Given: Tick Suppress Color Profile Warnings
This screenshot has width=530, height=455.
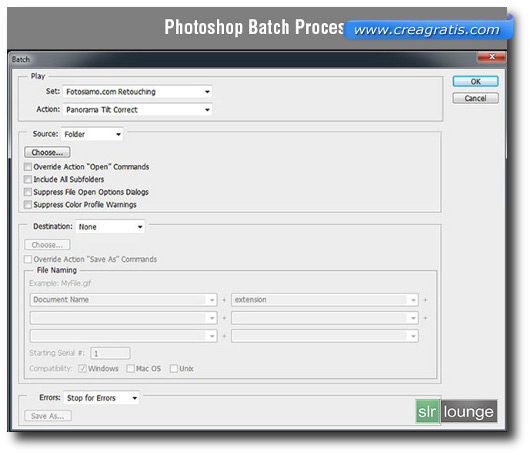Looking at the screenshot, I should pyautogui.click(x=28, y=205).
